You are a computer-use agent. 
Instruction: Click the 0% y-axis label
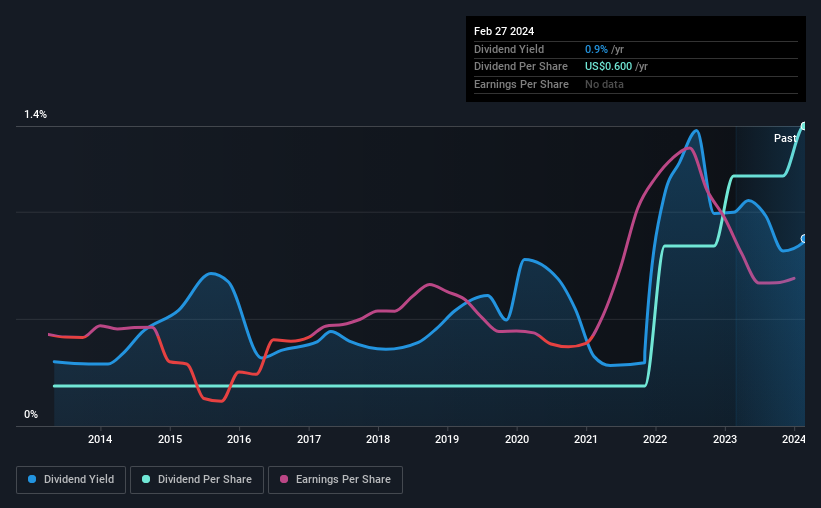pos(31,414)
